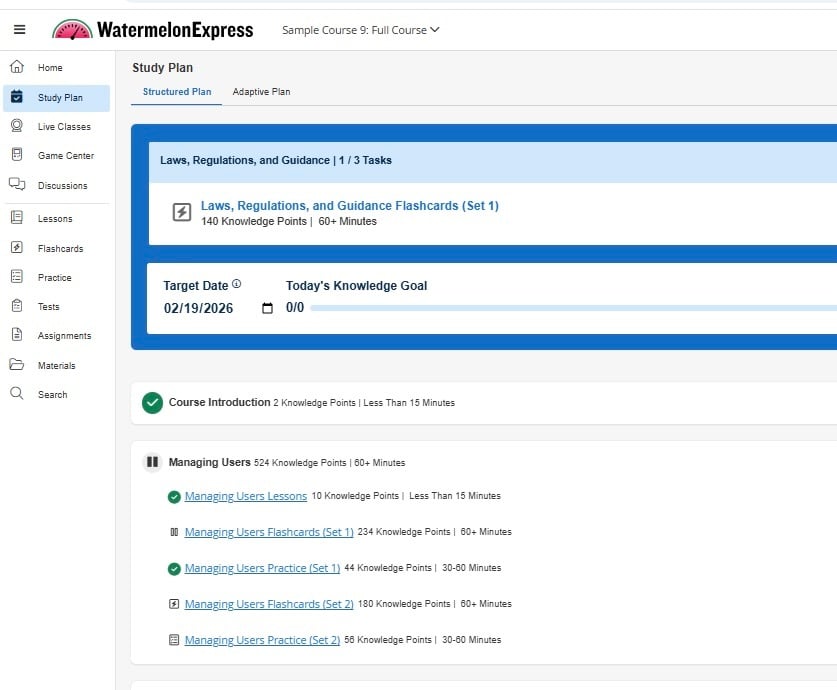Click the calendar icon beside Target Date
The image size is (837, 690).
[267, 308]
